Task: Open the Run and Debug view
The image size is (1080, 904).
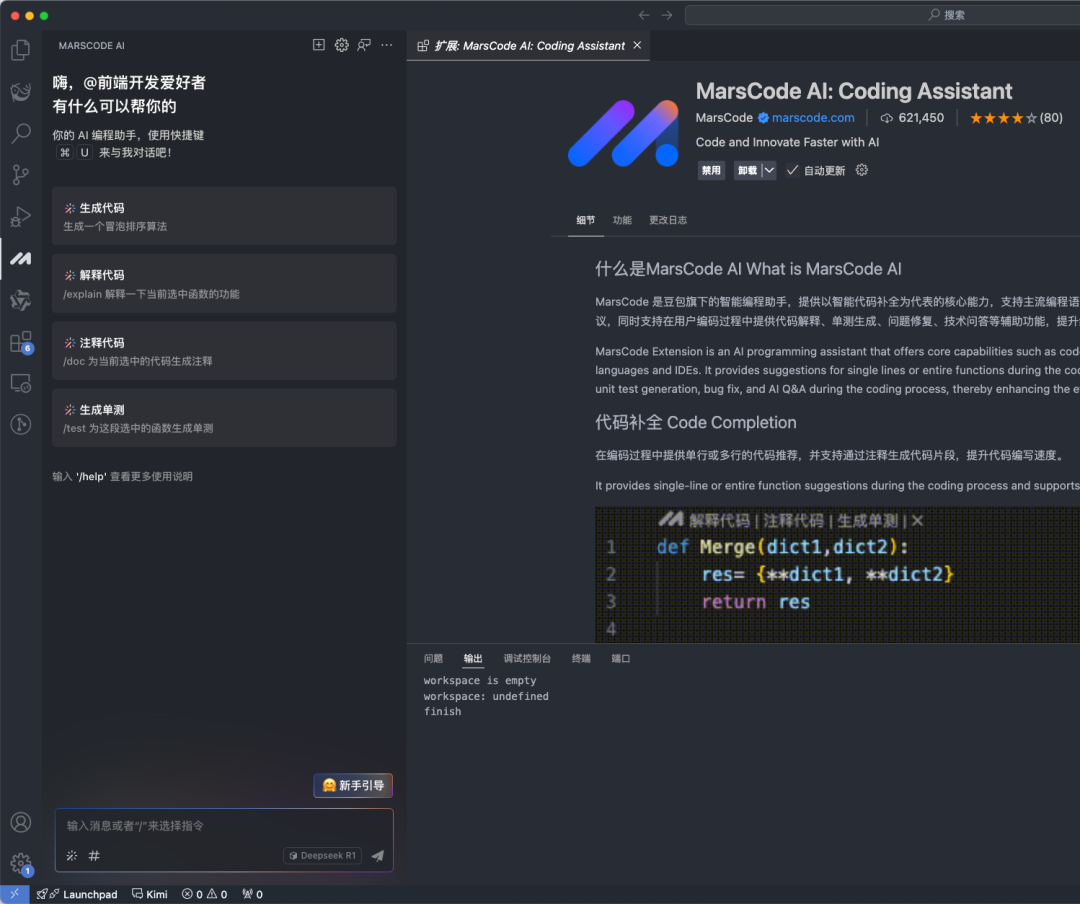Action: pos(21,217)
